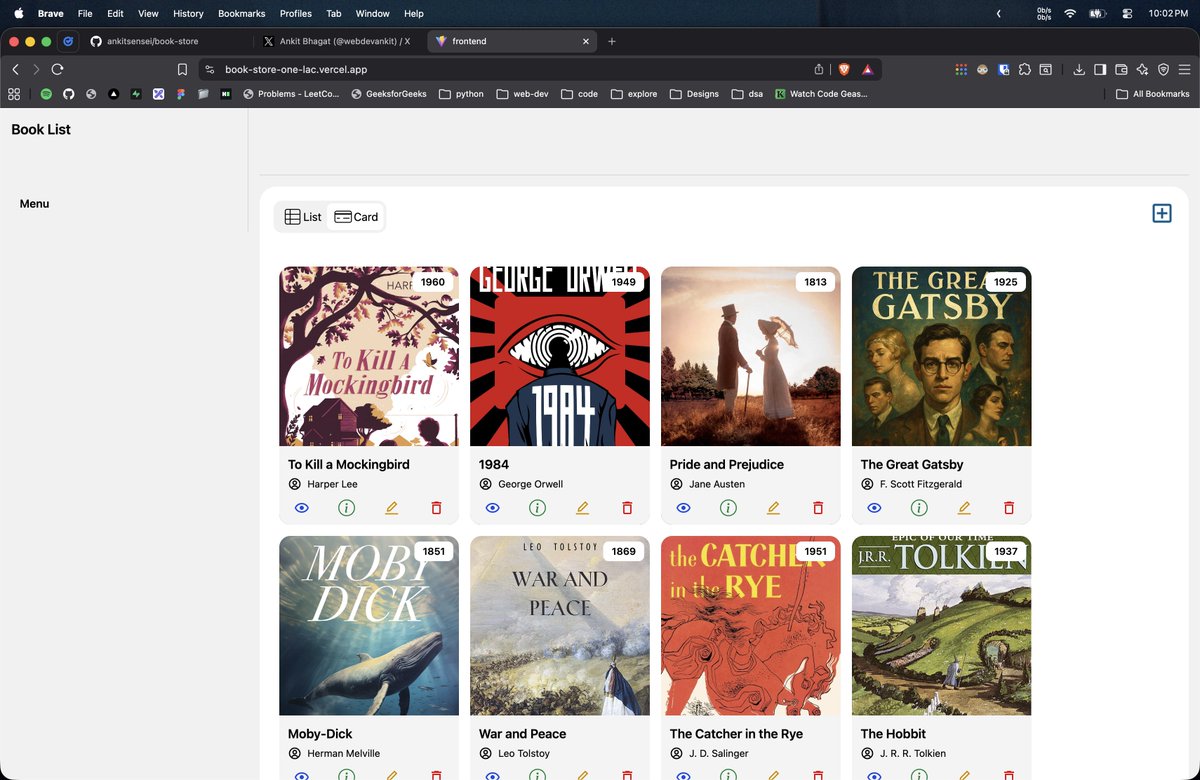Edit To Kill a Mockingbird pencil icon
This screenshot has height=780, width=1200.
pyautogui.click(x=391, y=508)
